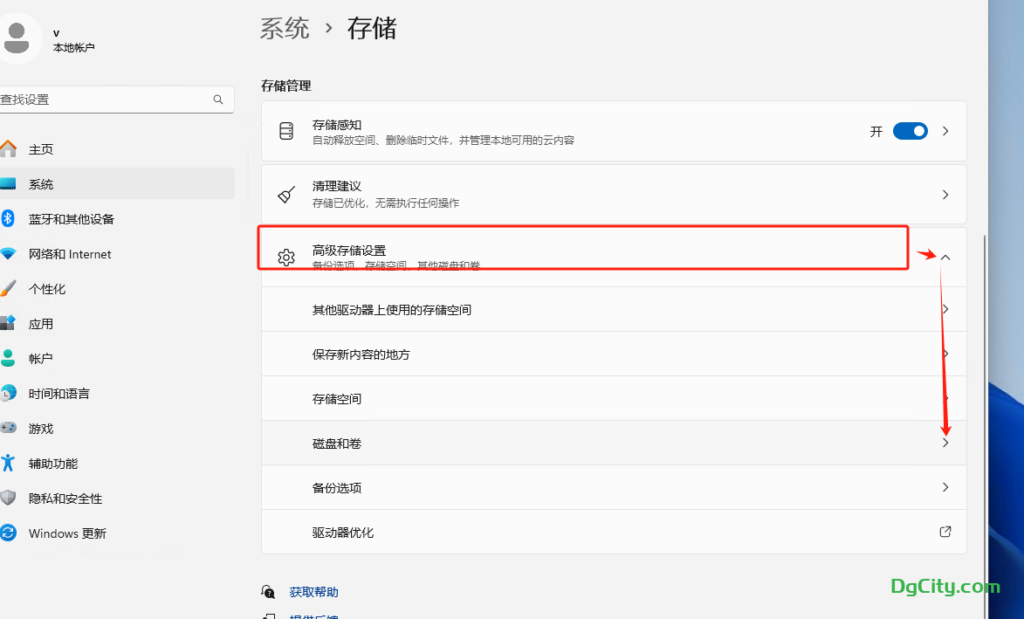Click the Windows Update (Windows 更新) icon
The width and height of the screenshot is (1024, 619).
[9, 533]
